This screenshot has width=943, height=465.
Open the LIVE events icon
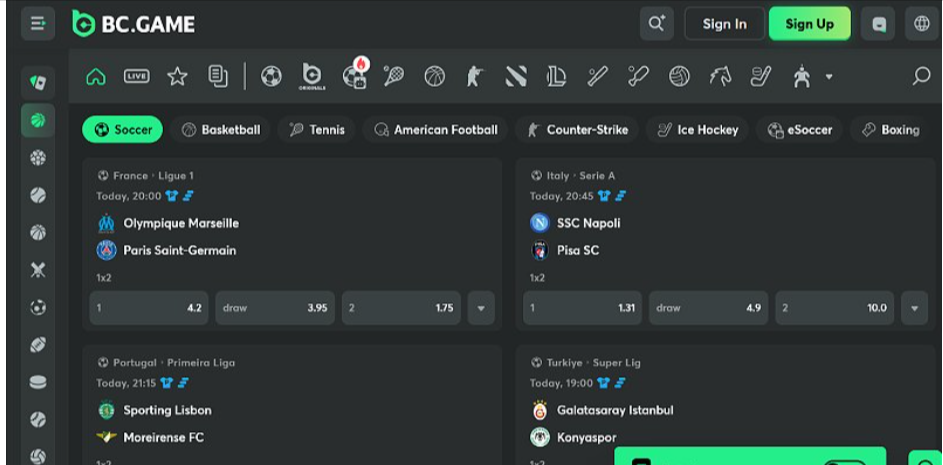pos(137,77)
